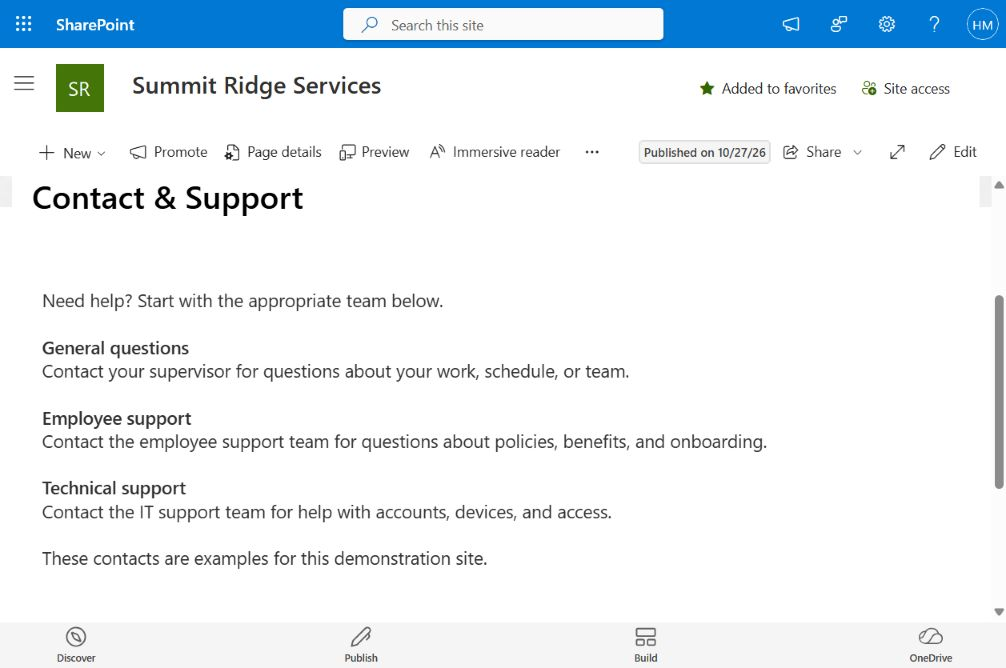Open the Publish tab in bottom bar

tap(361, 645)
